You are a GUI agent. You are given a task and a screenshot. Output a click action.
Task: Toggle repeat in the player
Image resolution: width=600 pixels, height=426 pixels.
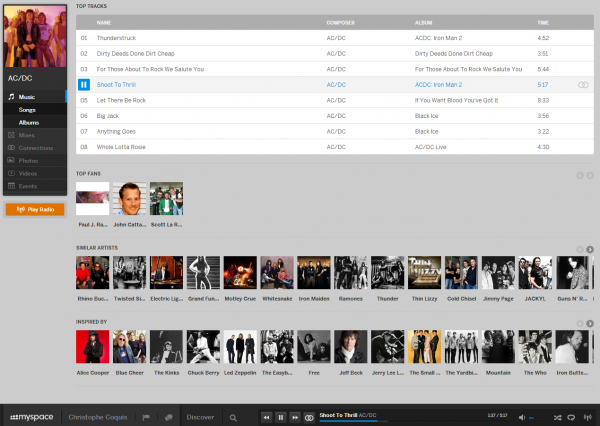571,418
